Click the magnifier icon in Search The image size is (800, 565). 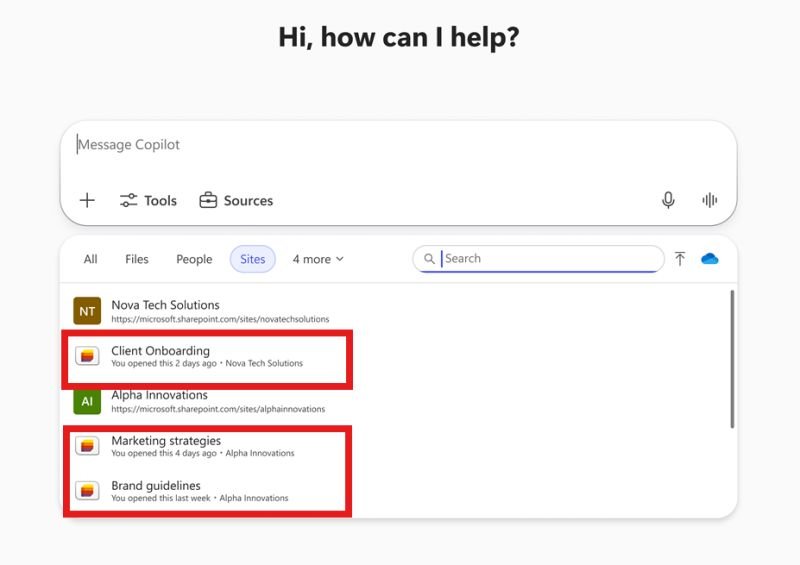coord(429,259)
